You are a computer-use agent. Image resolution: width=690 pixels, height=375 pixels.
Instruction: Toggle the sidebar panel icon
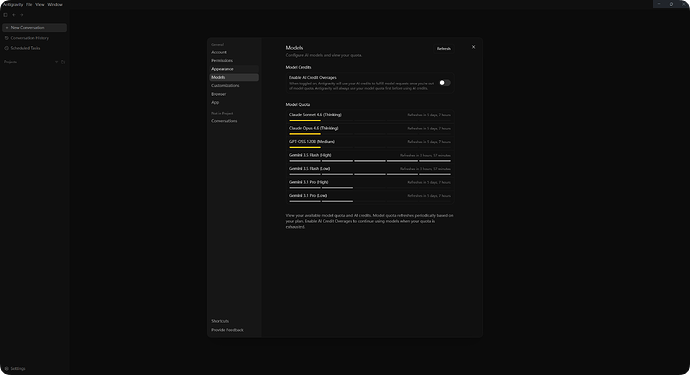[x=5, y=15]
